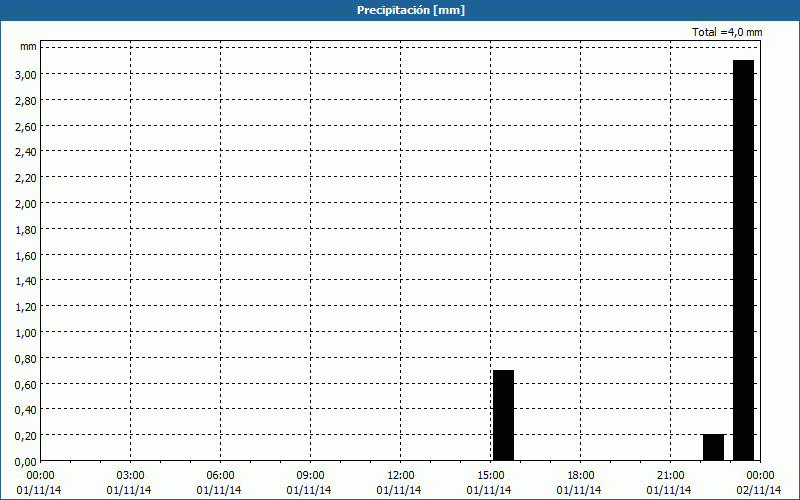Click the 1,40 y-axis value
Screen dimensions: 800x500
click(x=27, y=281)
